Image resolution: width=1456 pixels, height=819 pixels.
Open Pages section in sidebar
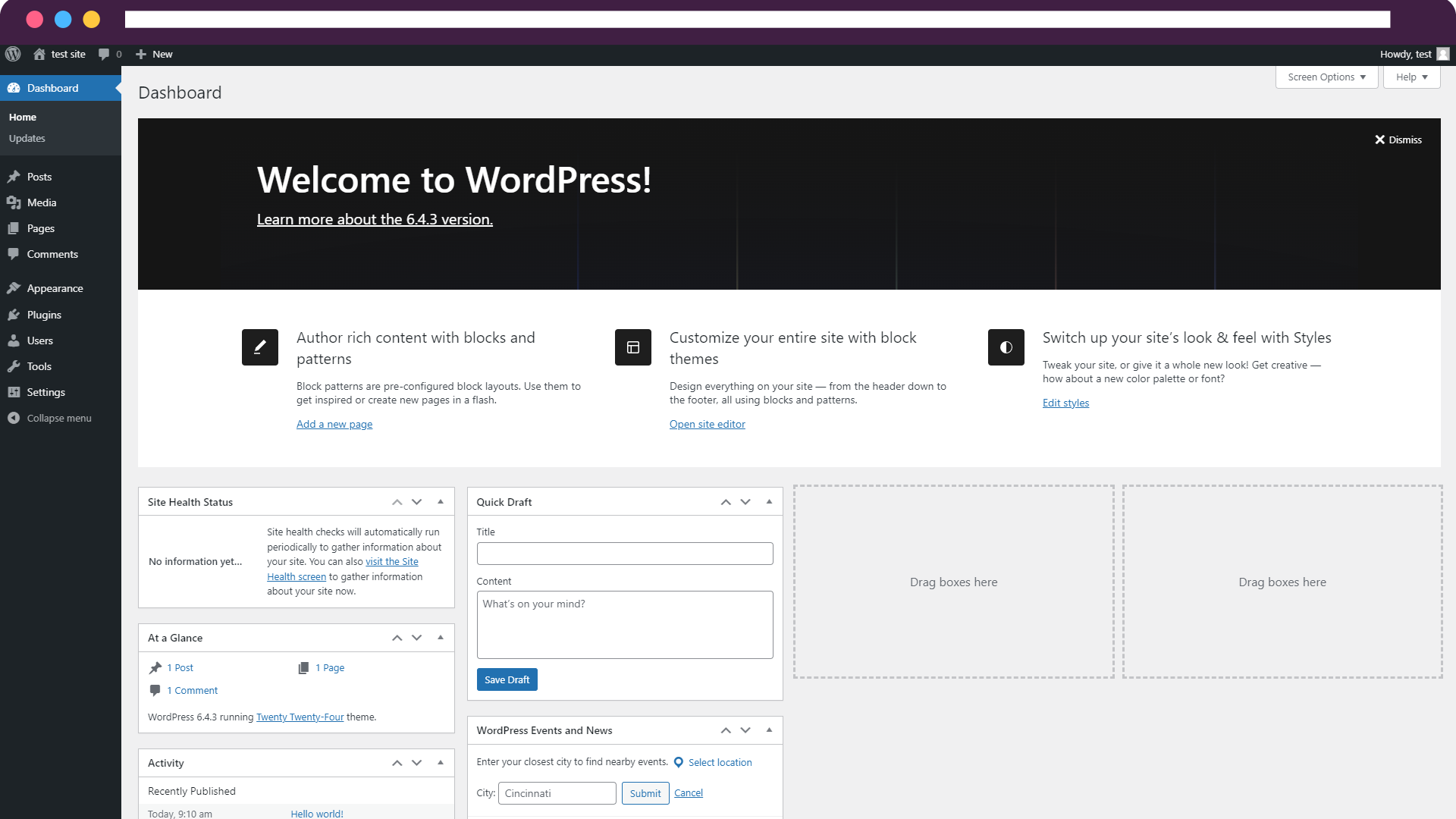coord(41,228)
